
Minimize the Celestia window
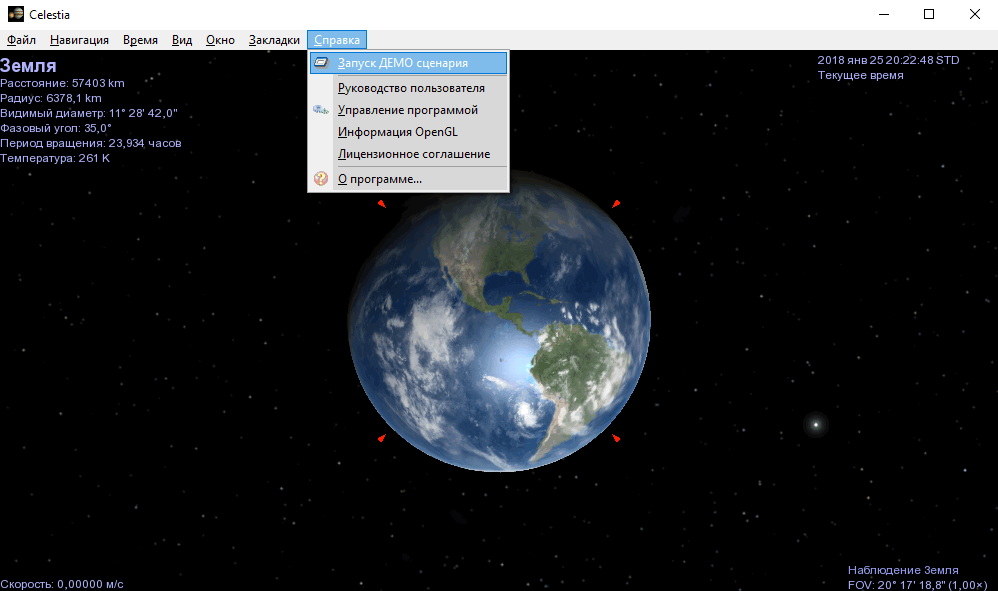click(x=883, y=14)
